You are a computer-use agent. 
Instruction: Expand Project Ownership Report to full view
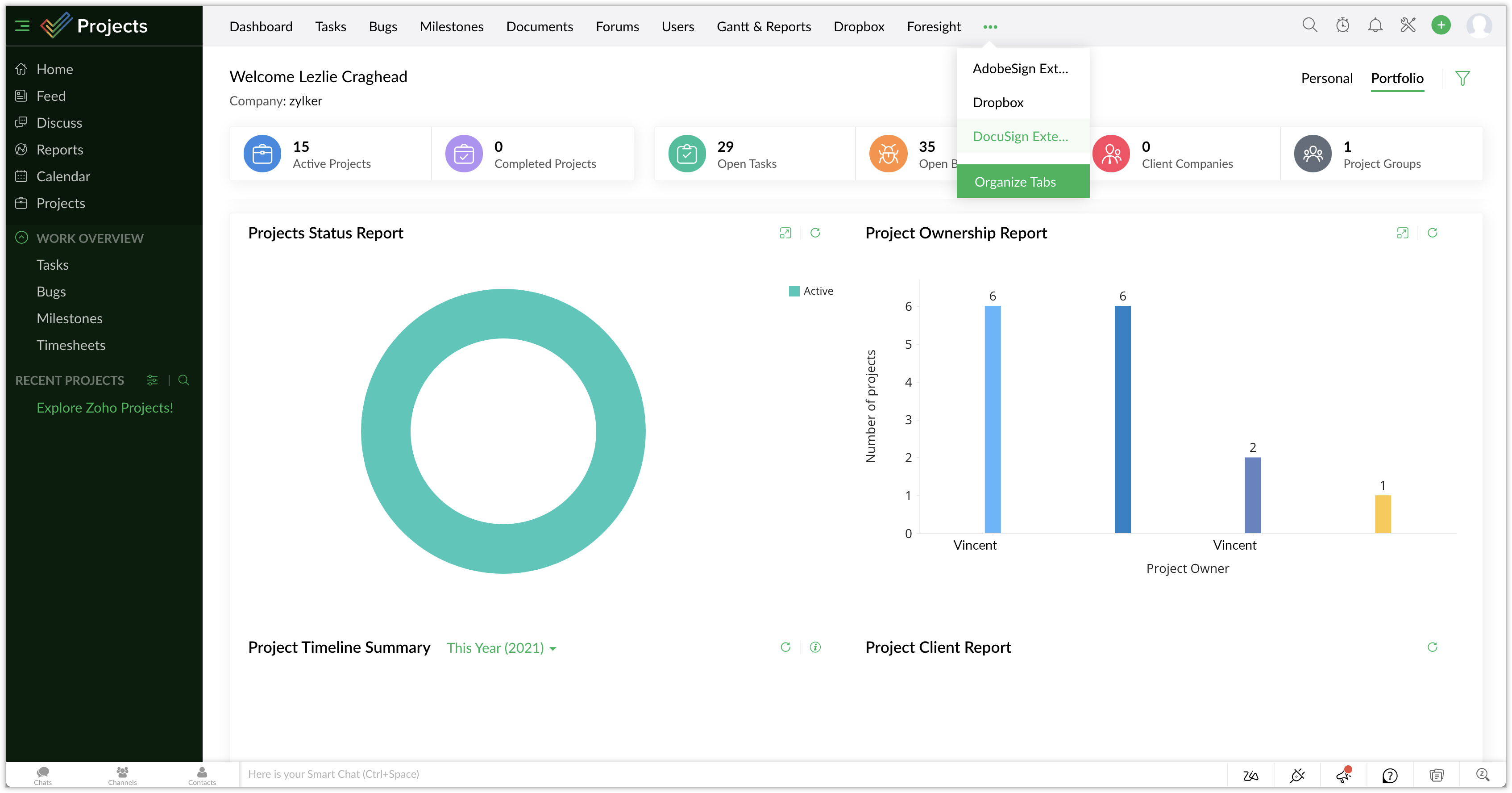[1402, 233]
